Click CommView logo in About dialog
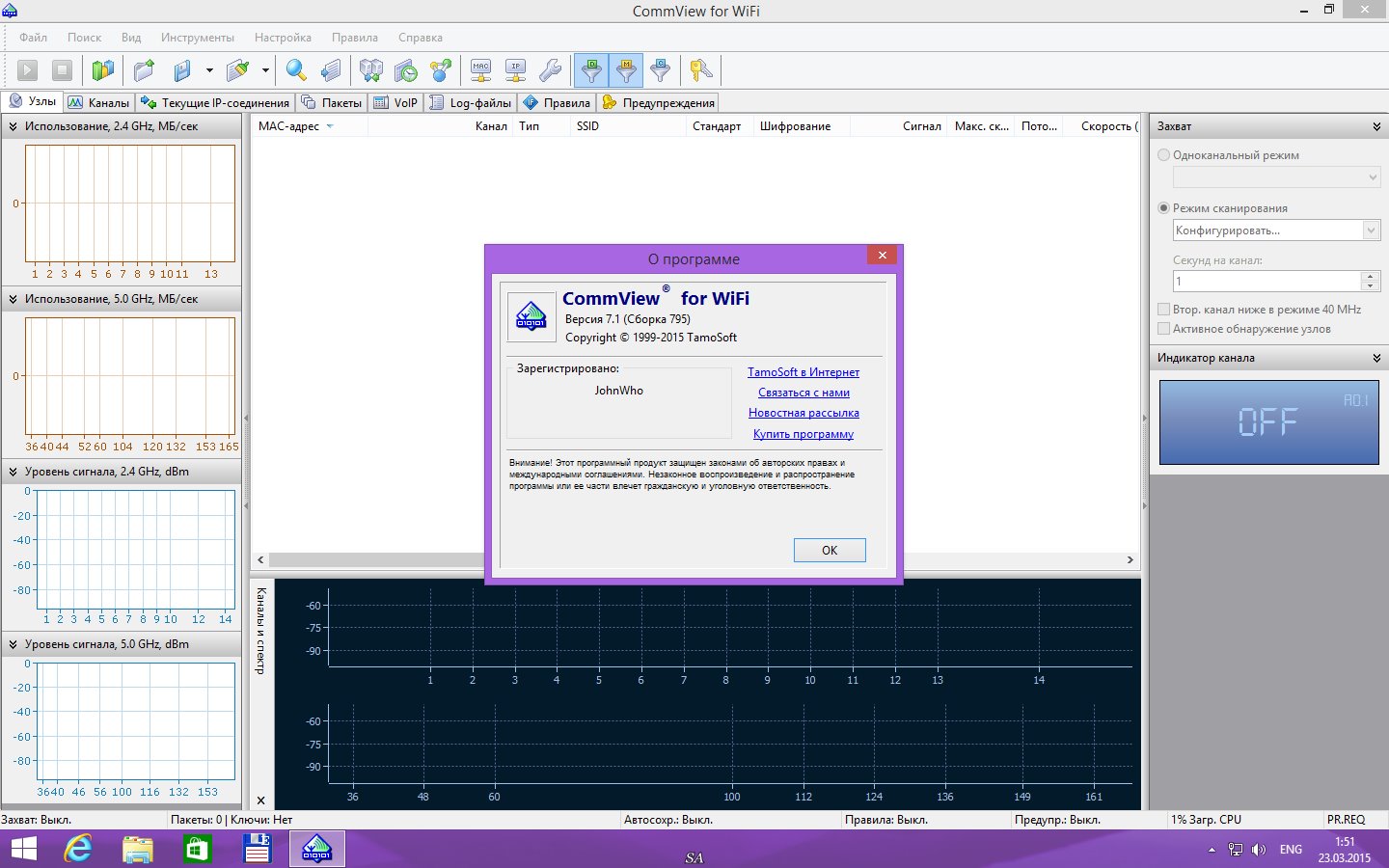 [531, 317]
